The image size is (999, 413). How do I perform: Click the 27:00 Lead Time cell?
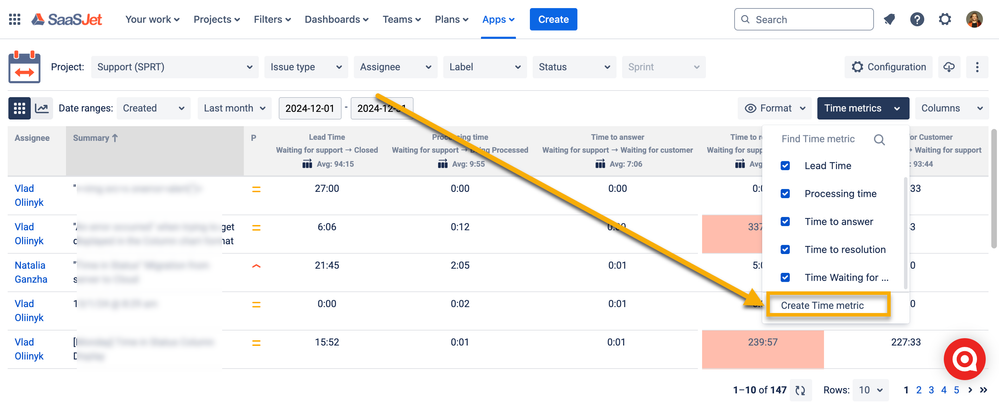(327, 189)
